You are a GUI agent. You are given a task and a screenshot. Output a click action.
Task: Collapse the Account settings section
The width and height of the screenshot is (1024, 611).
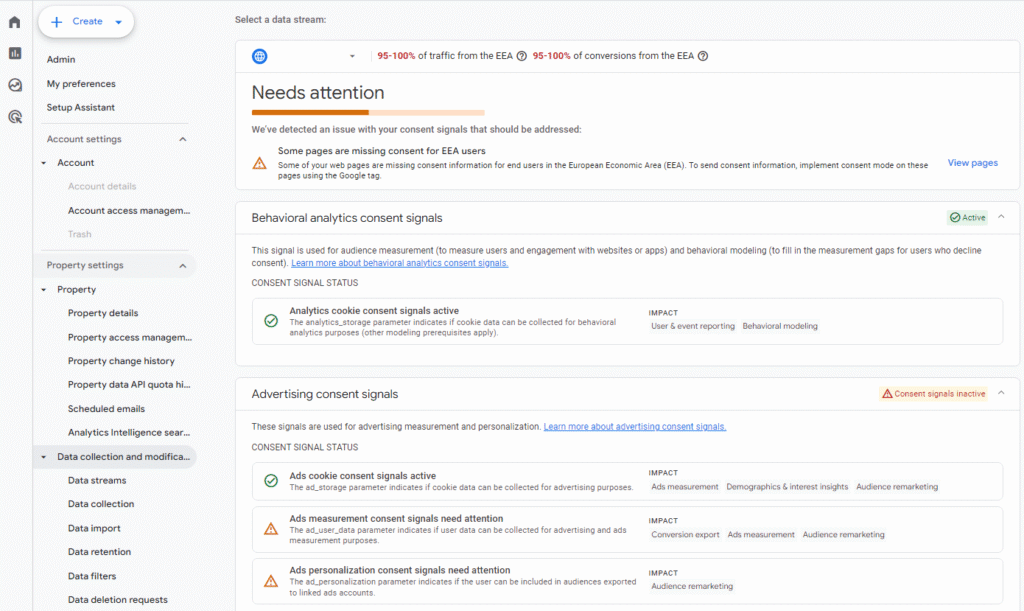coord(182,138)
